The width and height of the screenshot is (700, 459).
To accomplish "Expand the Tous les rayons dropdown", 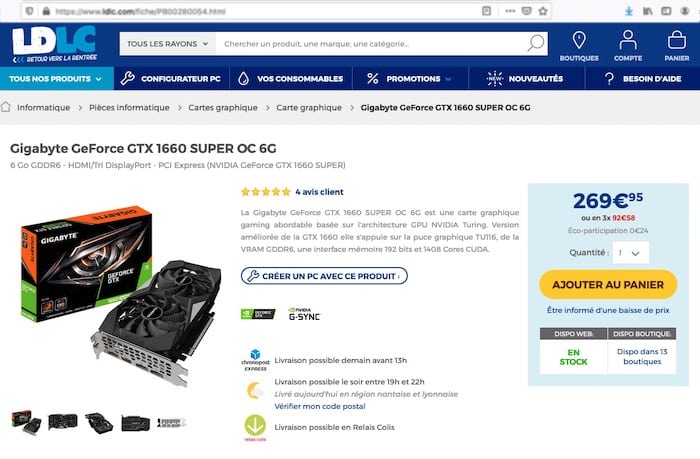I will tap(167, 44).
